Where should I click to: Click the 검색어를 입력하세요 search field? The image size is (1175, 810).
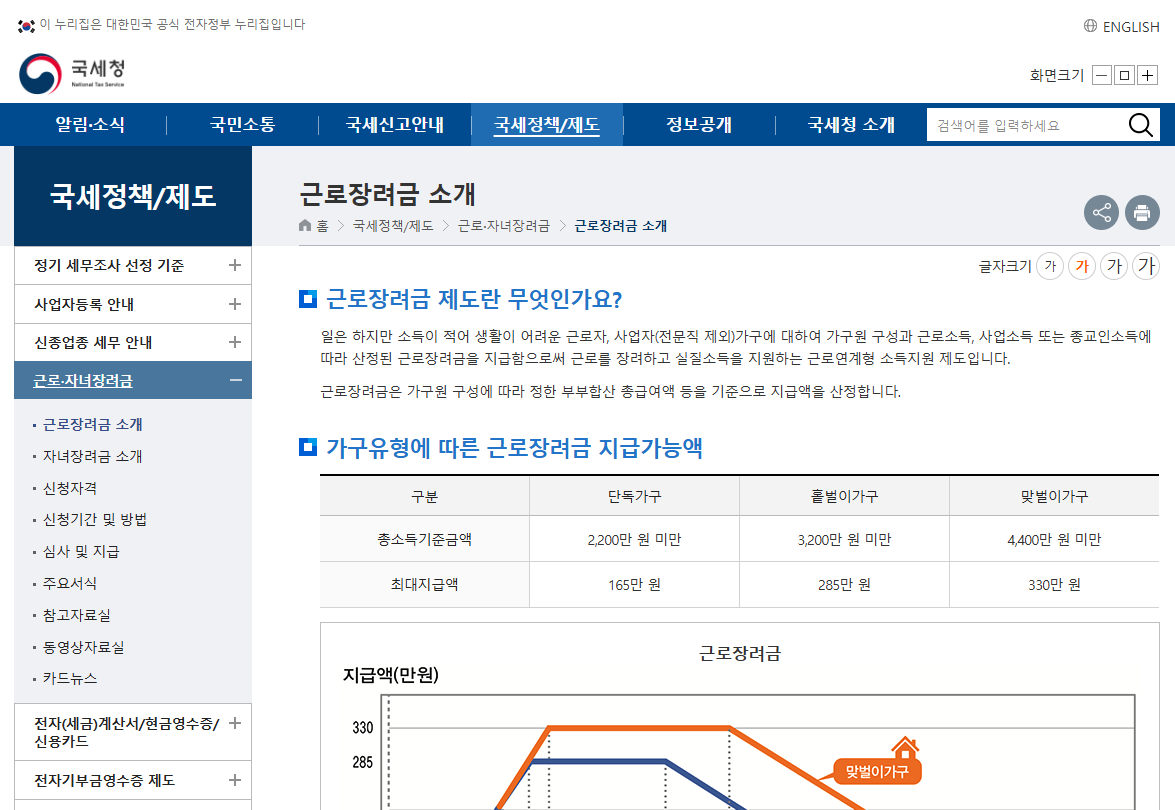pos(1027,125)
